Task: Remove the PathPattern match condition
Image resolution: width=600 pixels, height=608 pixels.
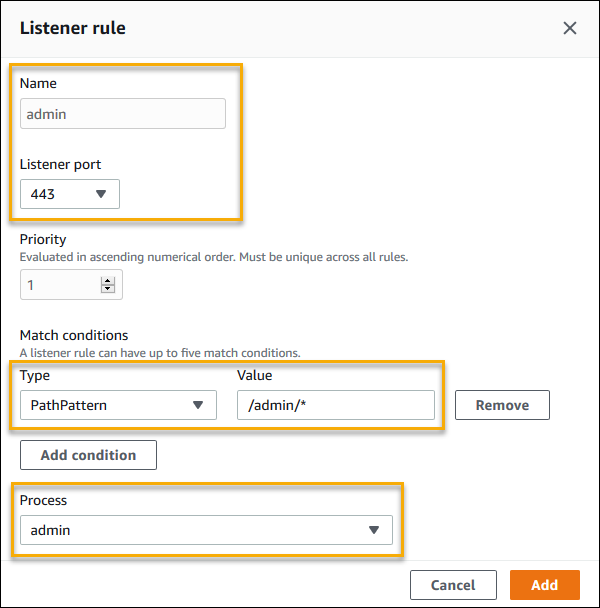Action: coord(502,405)
